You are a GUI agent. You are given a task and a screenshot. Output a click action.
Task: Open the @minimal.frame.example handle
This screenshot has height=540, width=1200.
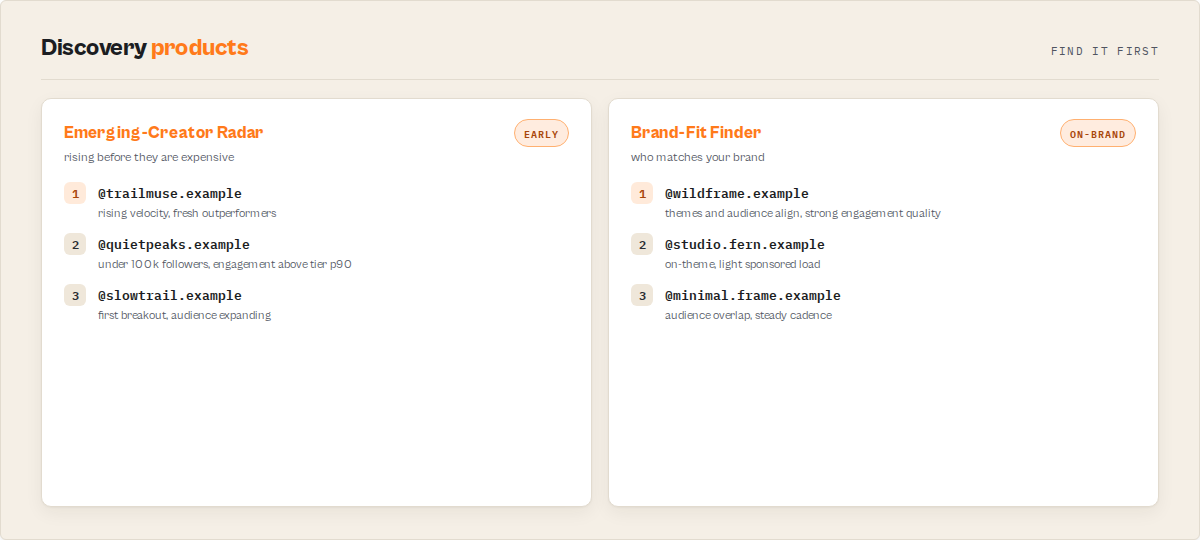pyautogui.click(x=753, y=296)
